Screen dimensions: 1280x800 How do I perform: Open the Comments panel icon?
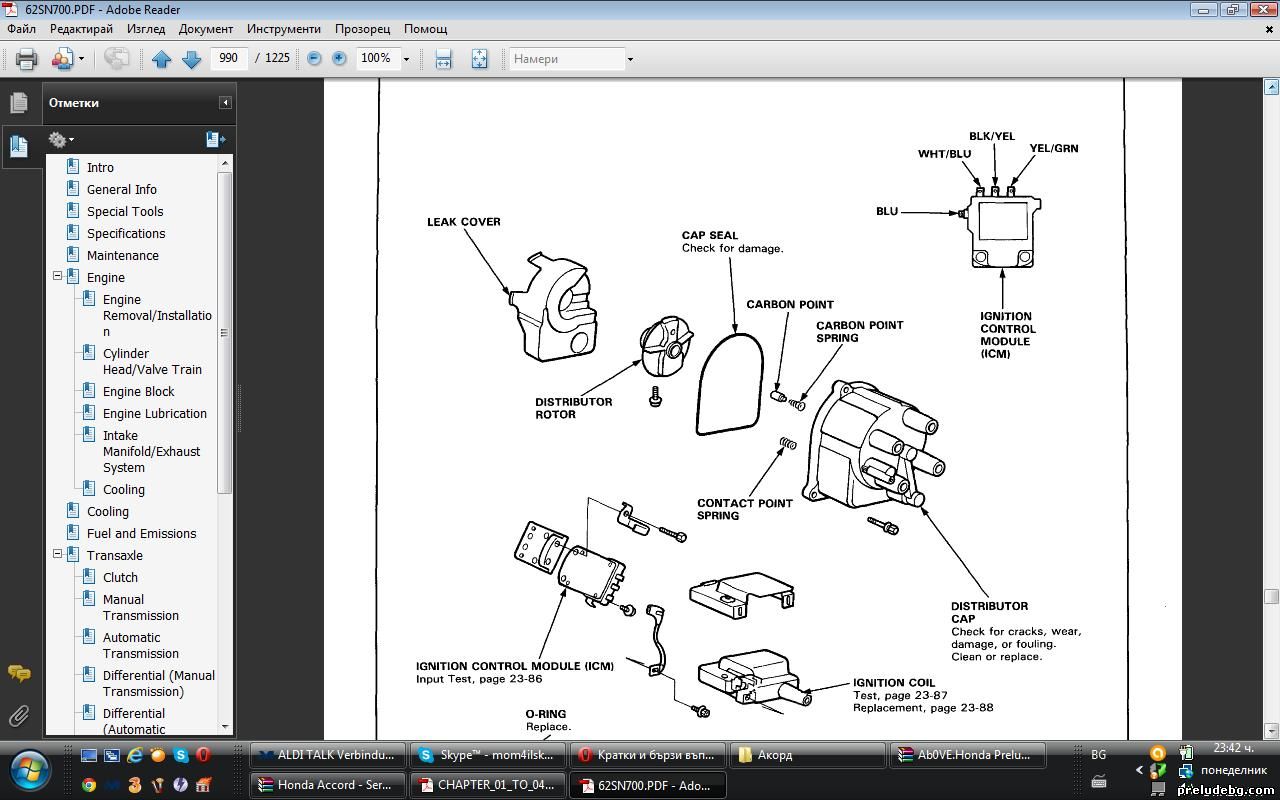pos(18,673)
